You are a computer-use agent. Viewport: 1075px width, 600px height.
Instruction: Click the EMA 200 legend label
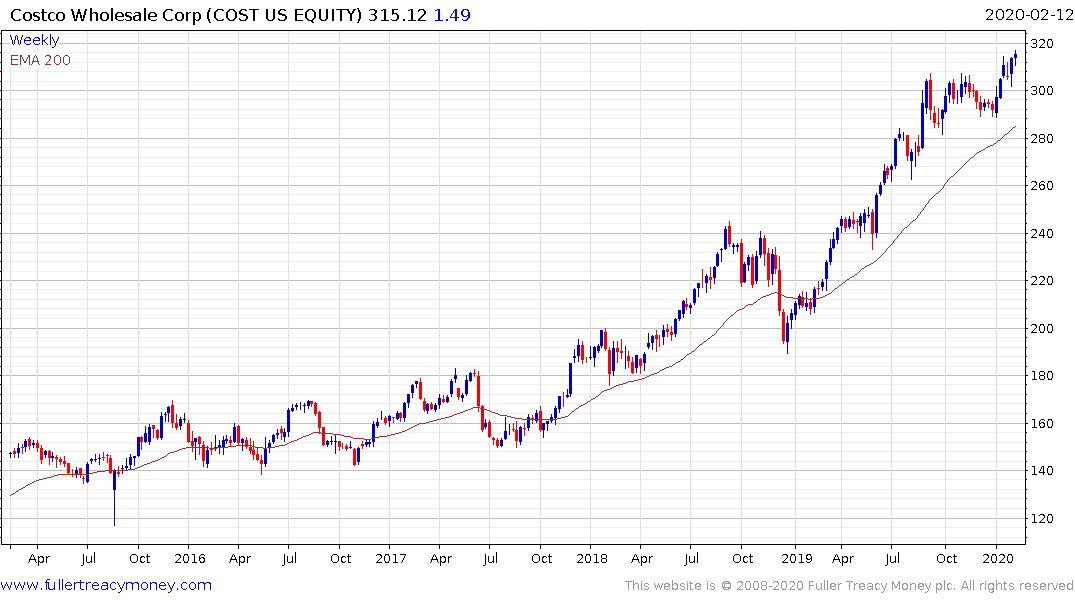(40, 60)
